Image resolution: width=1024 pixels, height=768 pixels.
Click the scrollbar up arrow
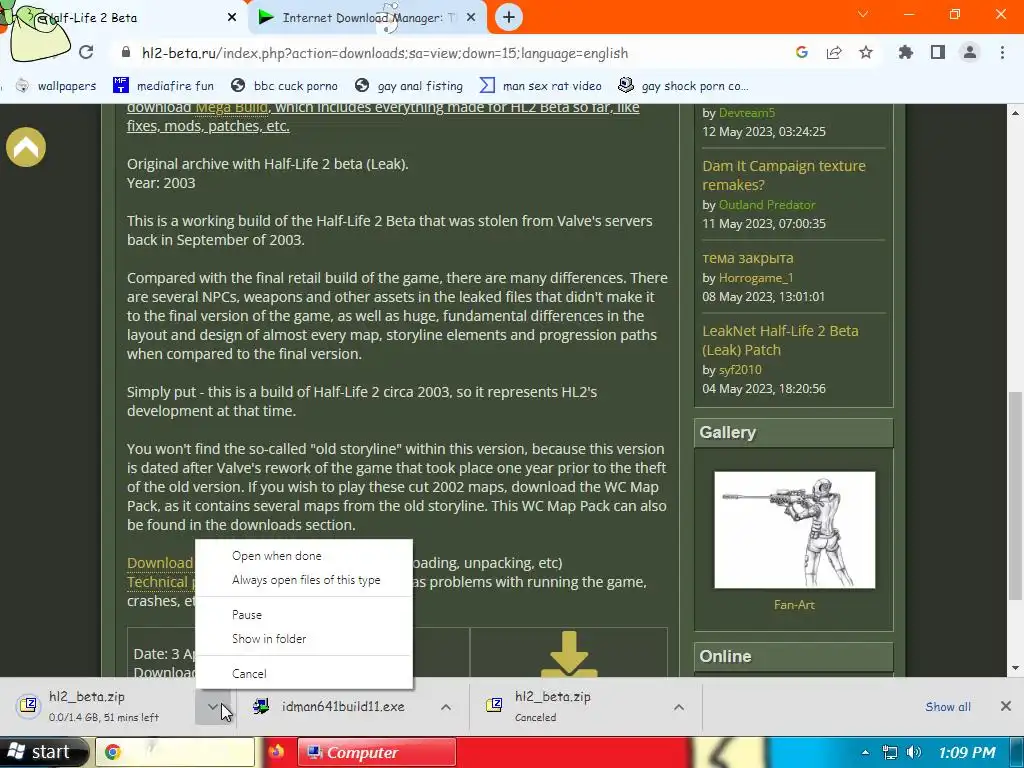(1015, 112)
